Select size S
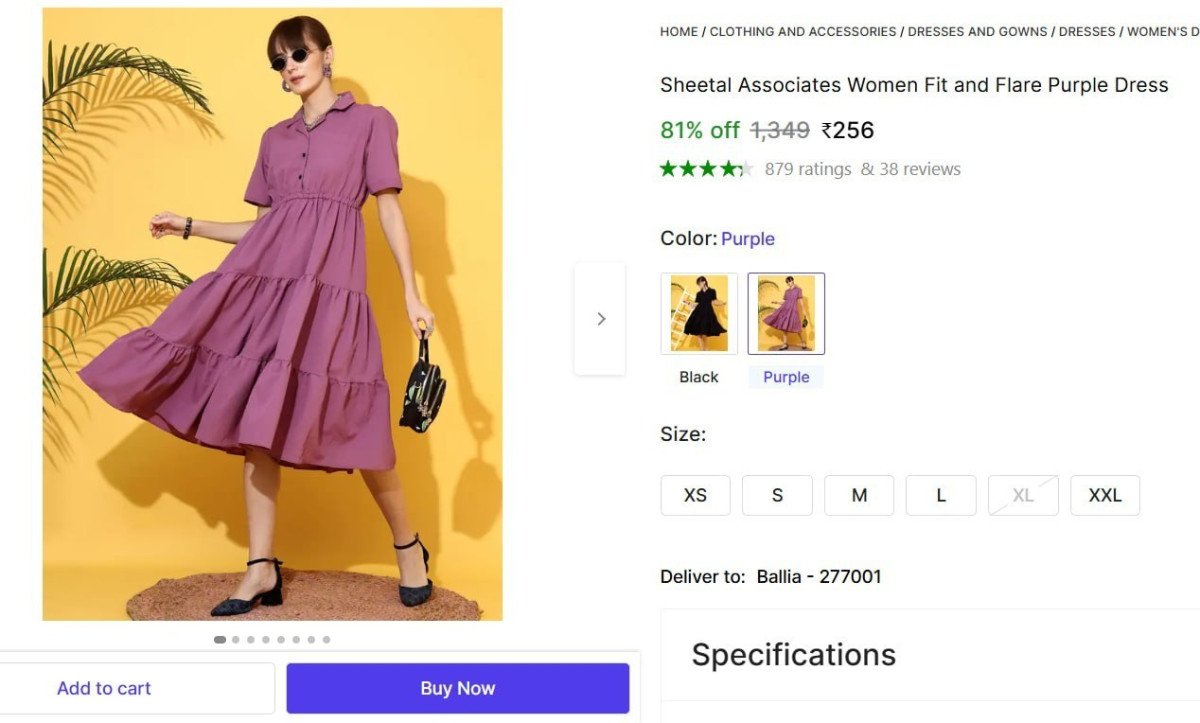 tap(777, 495)
